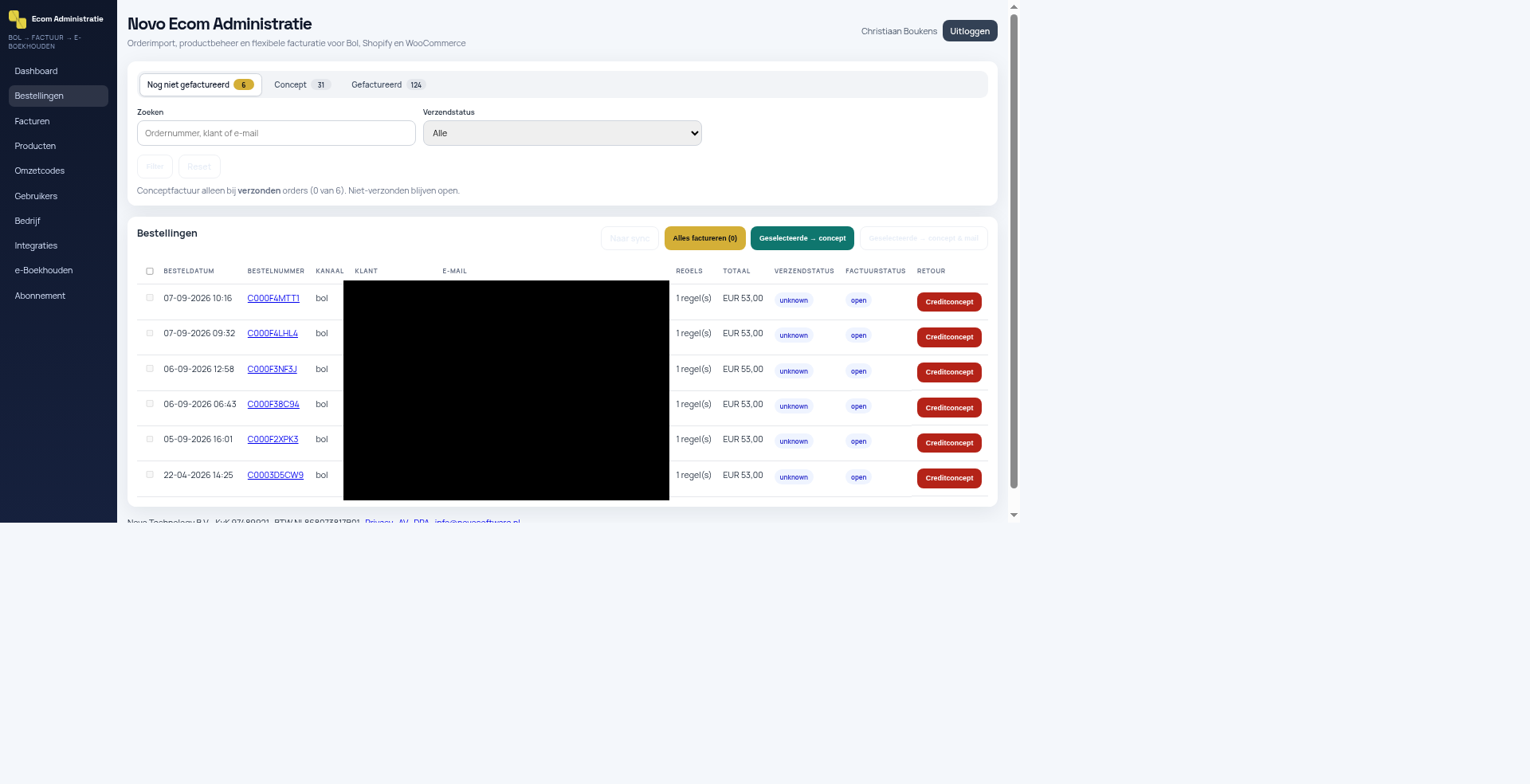The width and height of the screenshot is (1530, 784).
Task: Focus the Zoeken search field
Action: click(277, 133)
